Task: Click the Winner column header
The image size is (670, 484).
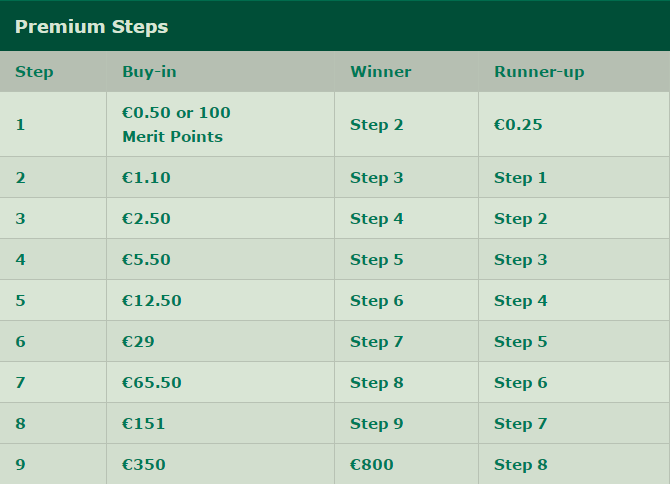Action: tap(380, 72)
